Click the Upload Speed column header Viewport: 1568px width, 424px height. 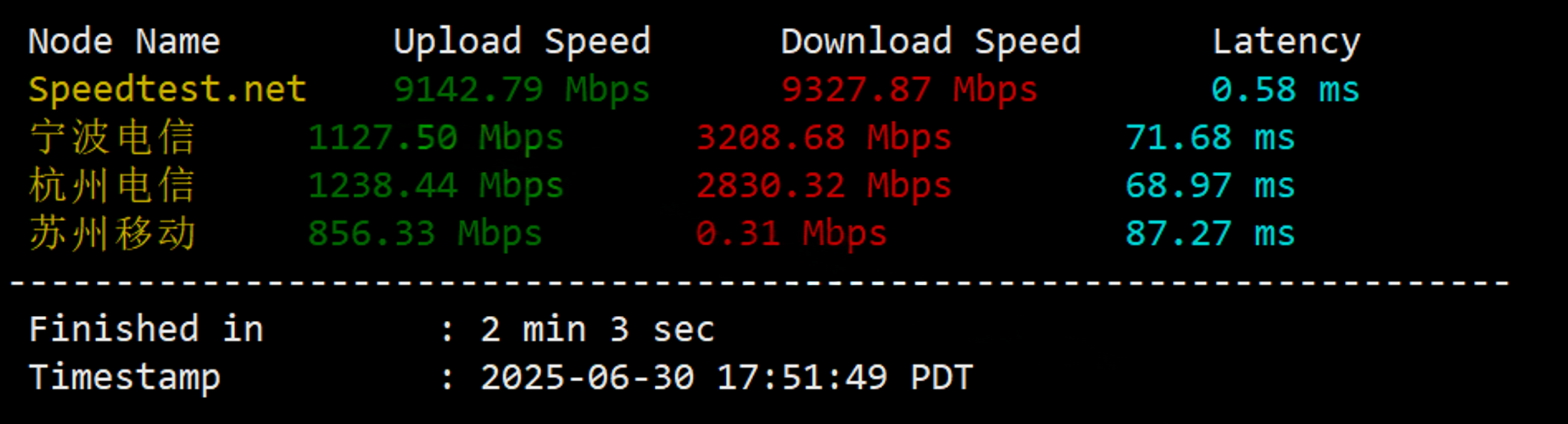tap(522, 42)
